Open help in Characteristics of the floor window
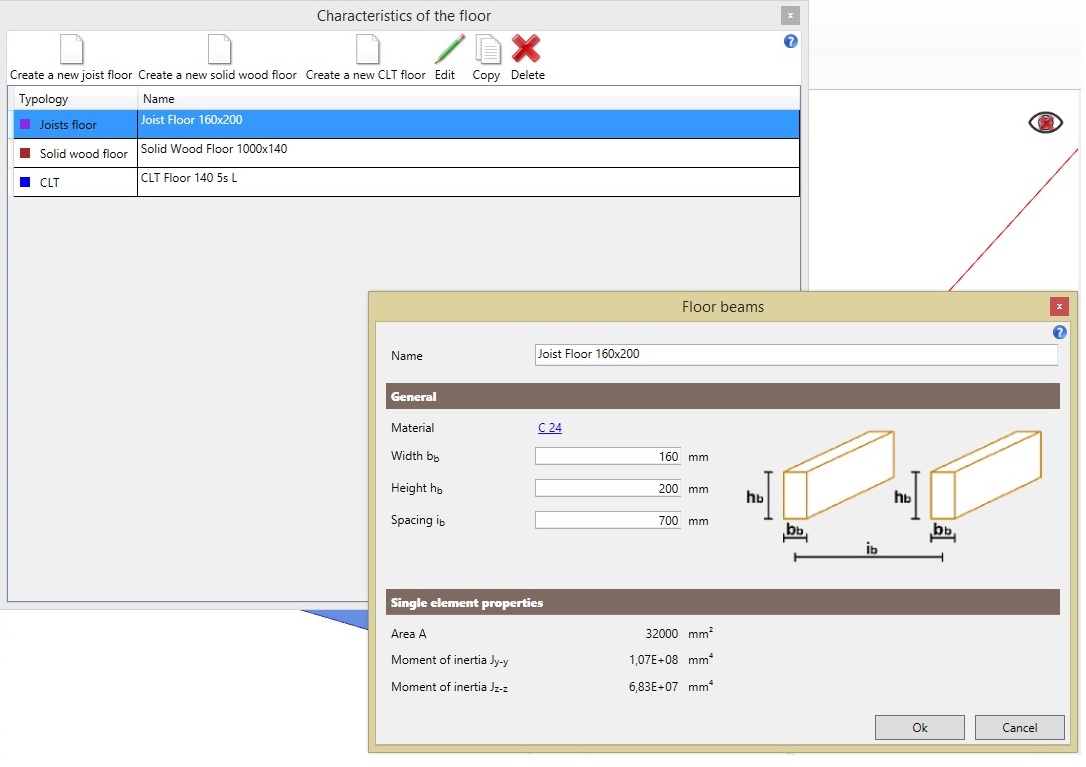This screenshot has height=767, width=1086. (x=790, y=42)
